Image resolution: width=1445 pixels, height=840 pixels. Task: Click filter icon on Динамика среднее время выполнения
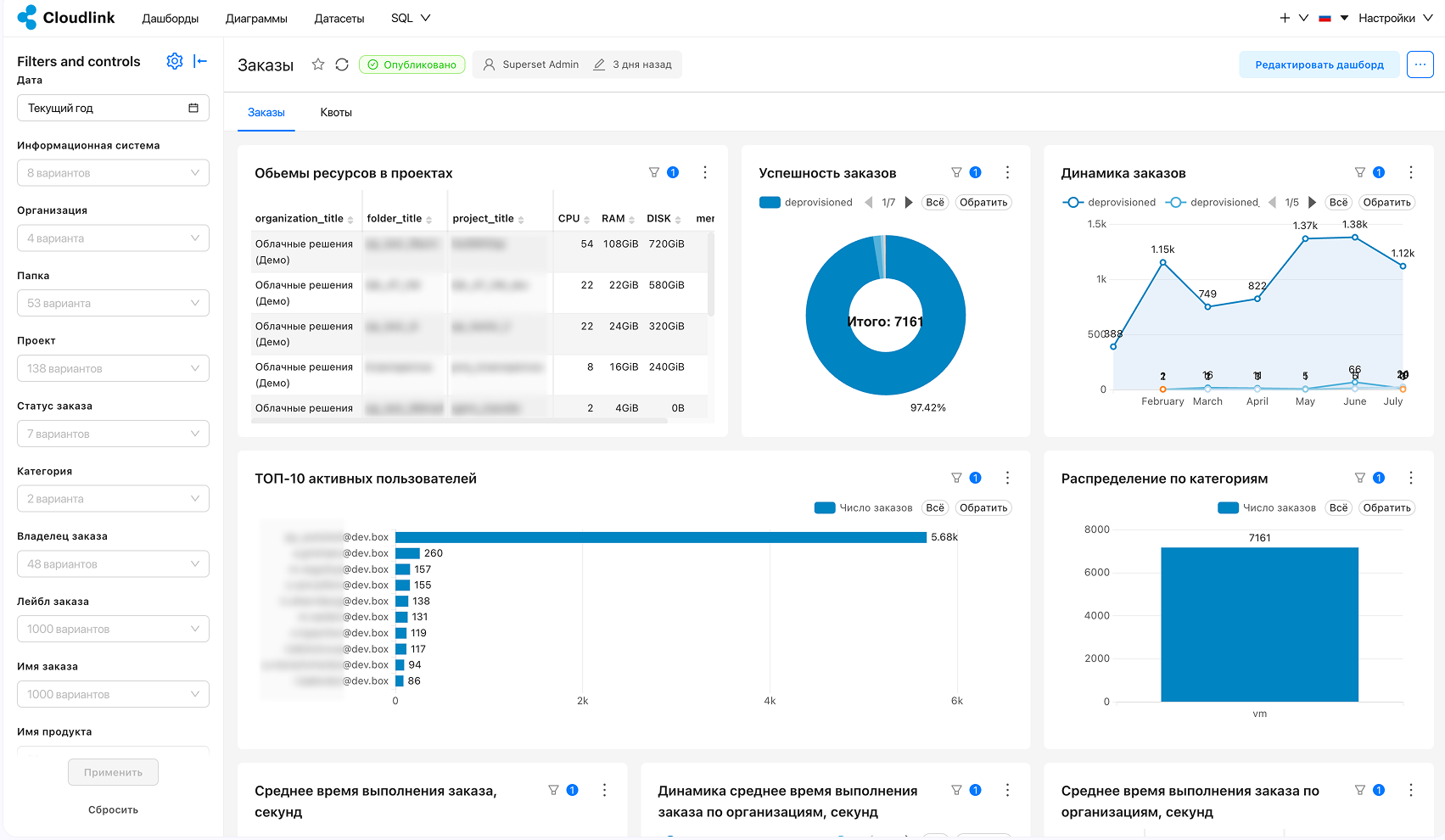click(x=956, y=790)
